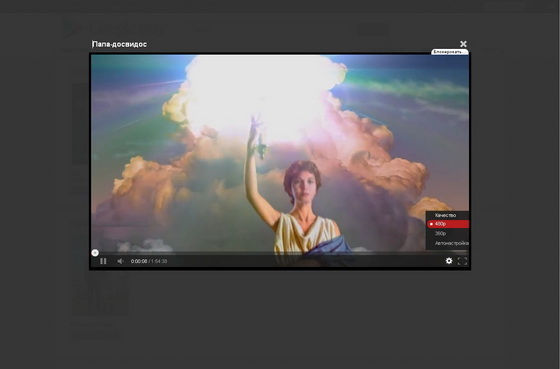Click the video title Папа-досвидос
Screen dimensions: 560x369
119,44
